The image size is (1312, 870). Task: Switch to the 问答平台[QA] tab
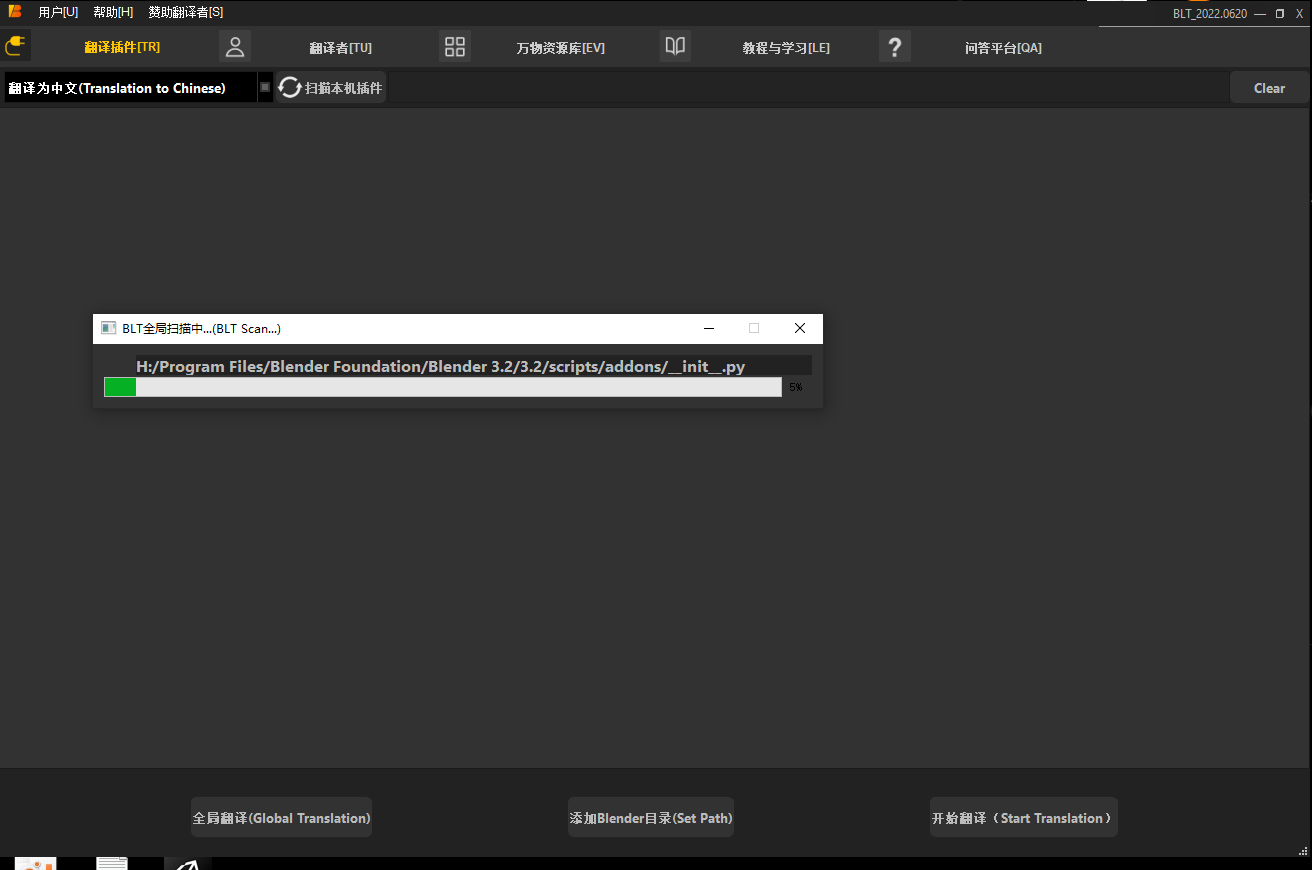[x=1003, y=48]
